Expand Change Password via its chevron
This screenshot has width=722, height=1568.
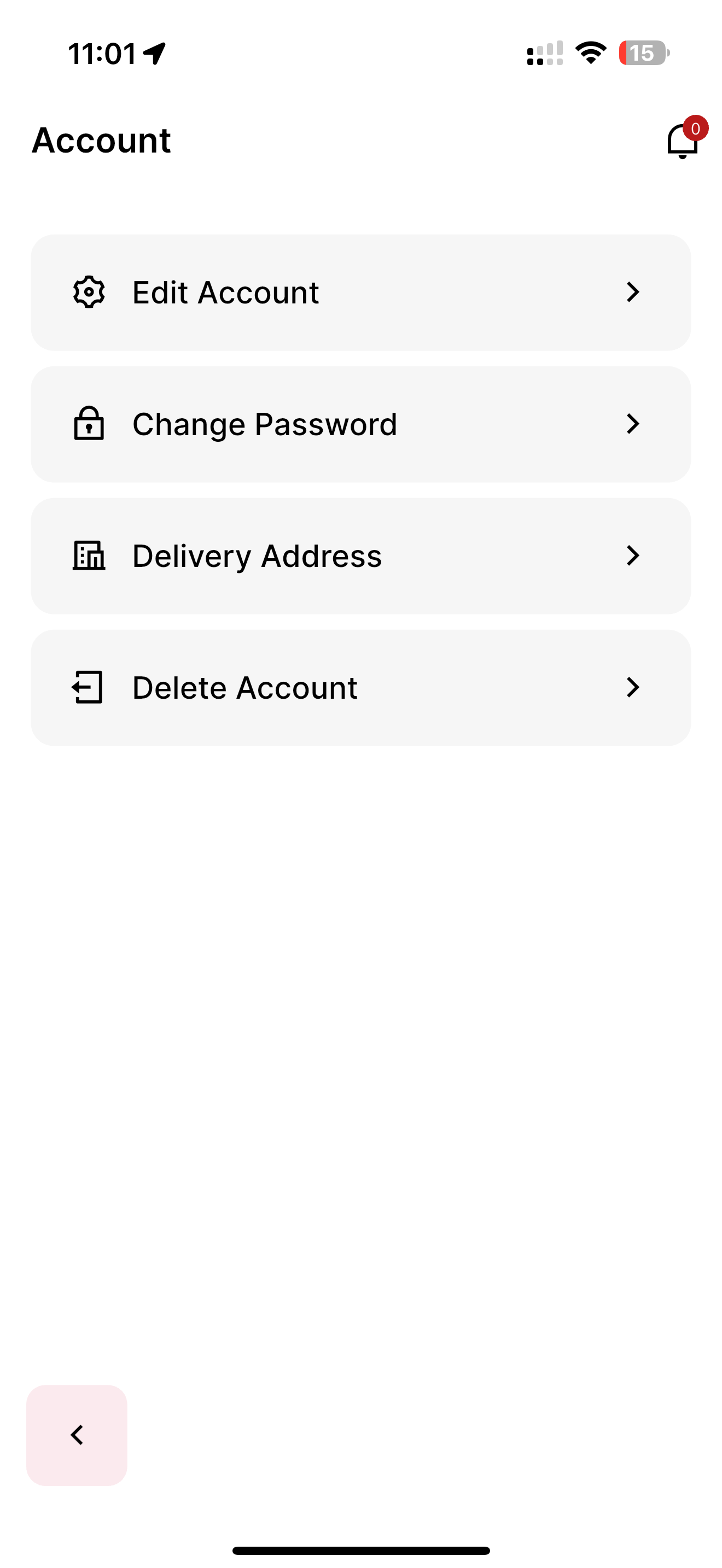(x=633, y=424)
